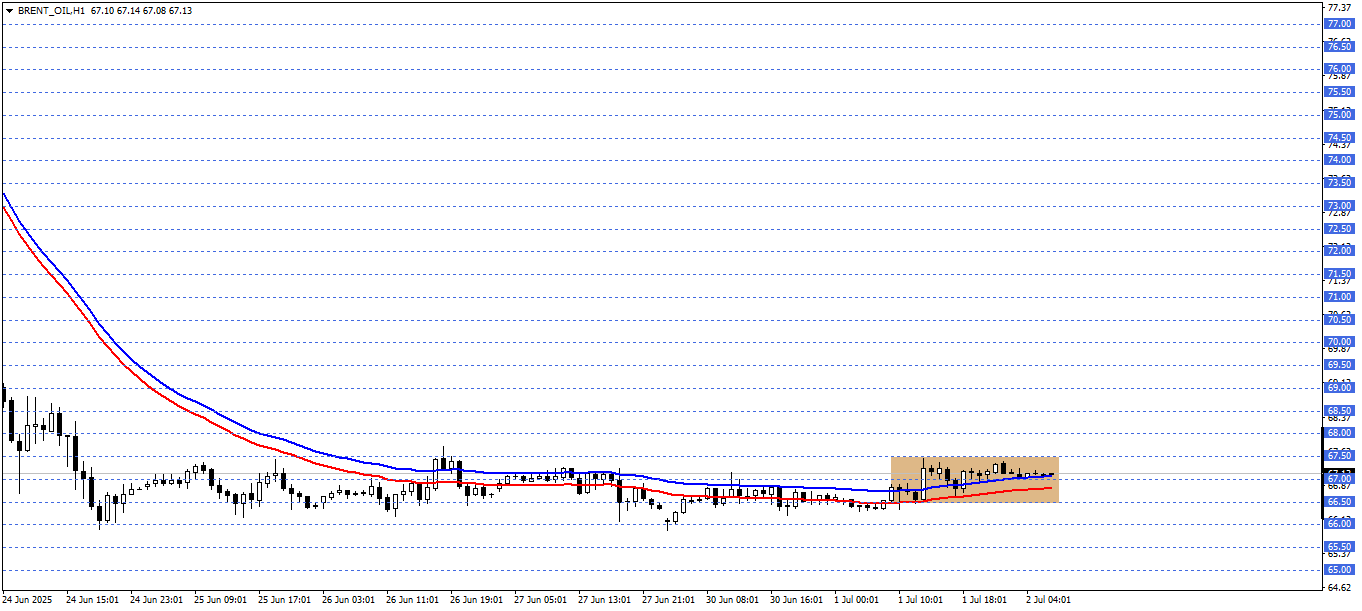The width and height of the screenshot is (1362, 611).
Task: Click the 75.00 price level label
Action: (x=1339, y=115)
